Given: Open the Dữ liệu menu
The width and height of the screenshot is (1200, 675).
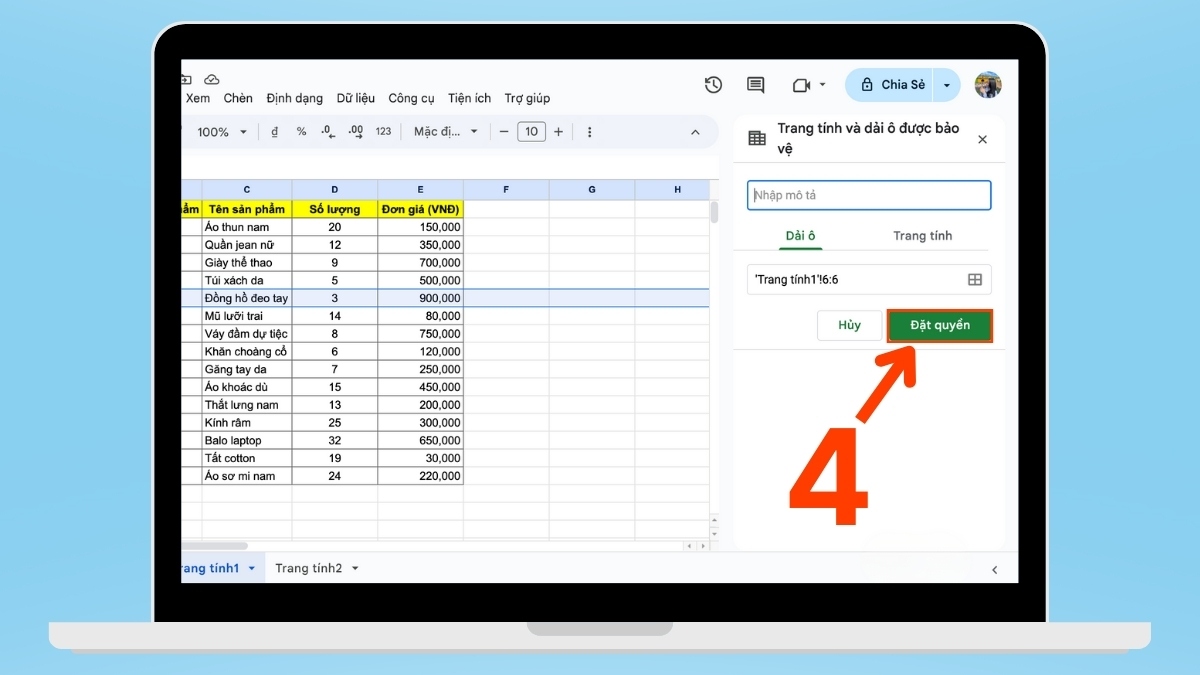Looking at the screenshot, I should tap(355, 98).
